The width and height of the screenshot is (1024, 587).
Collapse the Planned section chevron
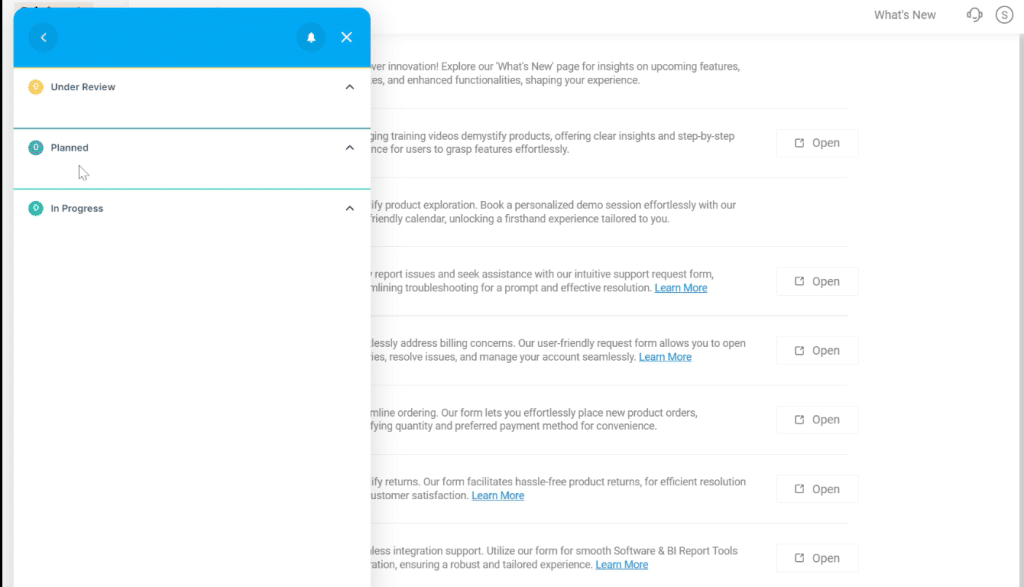349,148
